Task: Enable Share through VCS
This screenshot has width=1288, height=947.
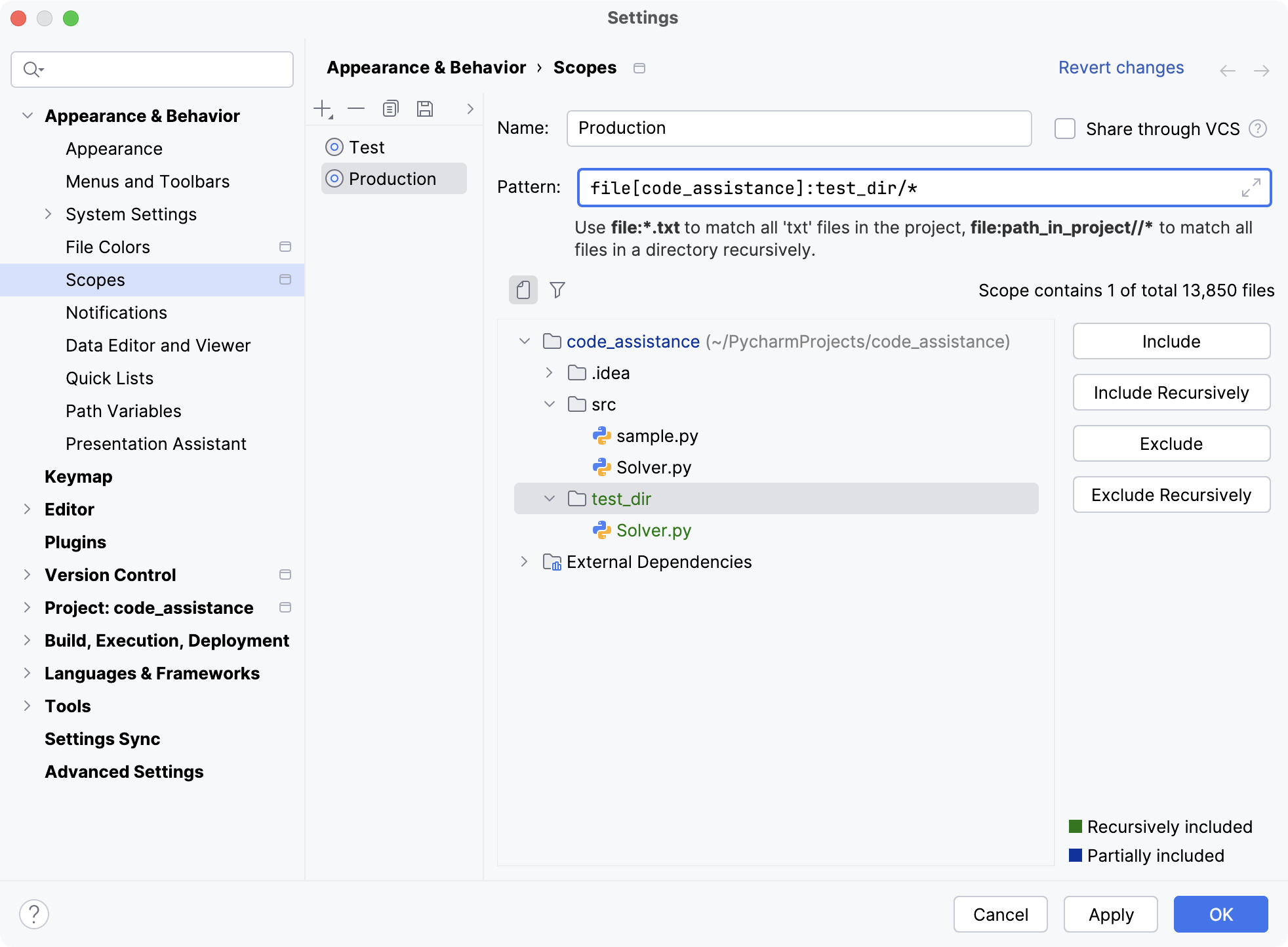Action: click(x=1064, y=129)
